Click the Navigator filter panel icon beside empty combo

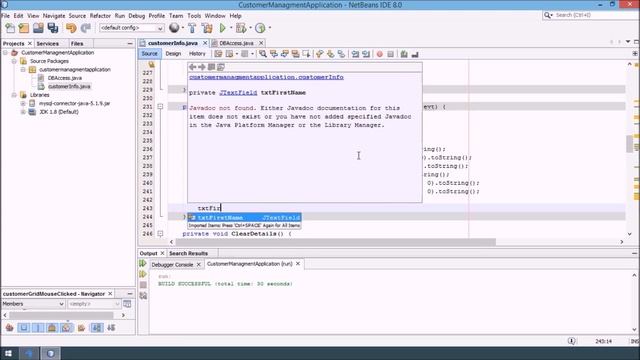[127, 304]
